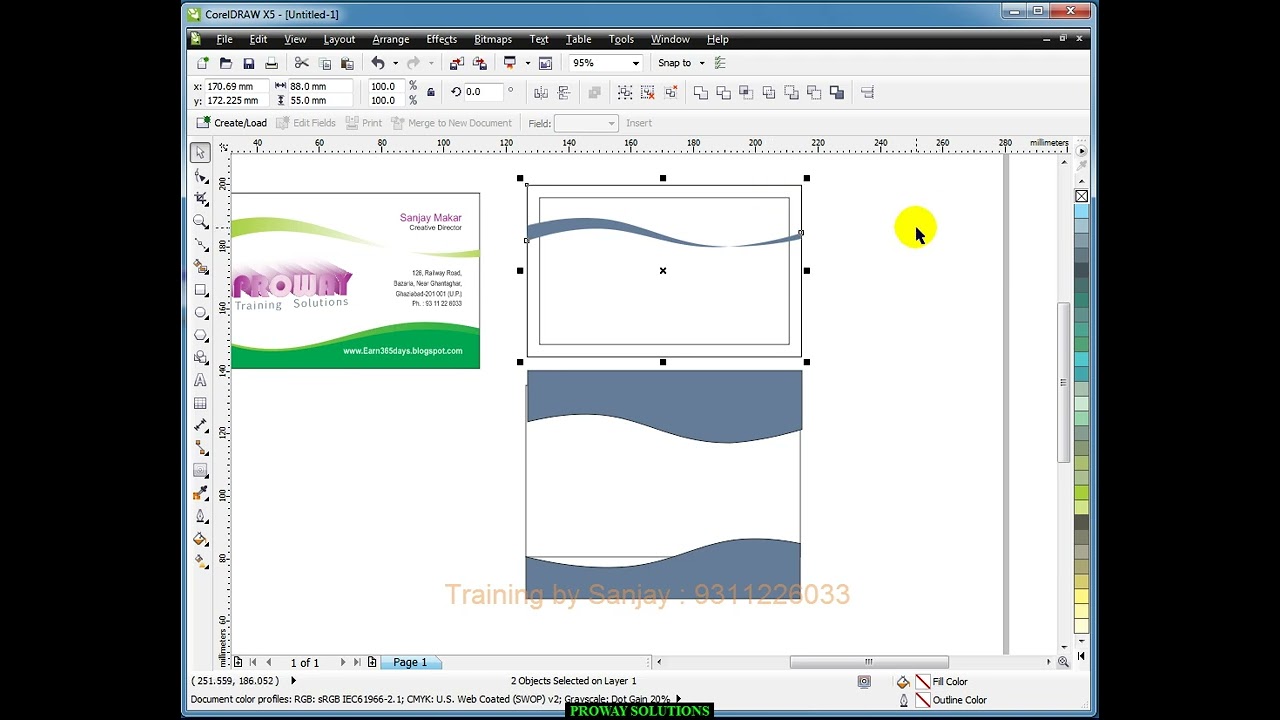This screenshot has height=720, width=1280.
Task: Open the Arrange menu
Action: click(390, 39)
